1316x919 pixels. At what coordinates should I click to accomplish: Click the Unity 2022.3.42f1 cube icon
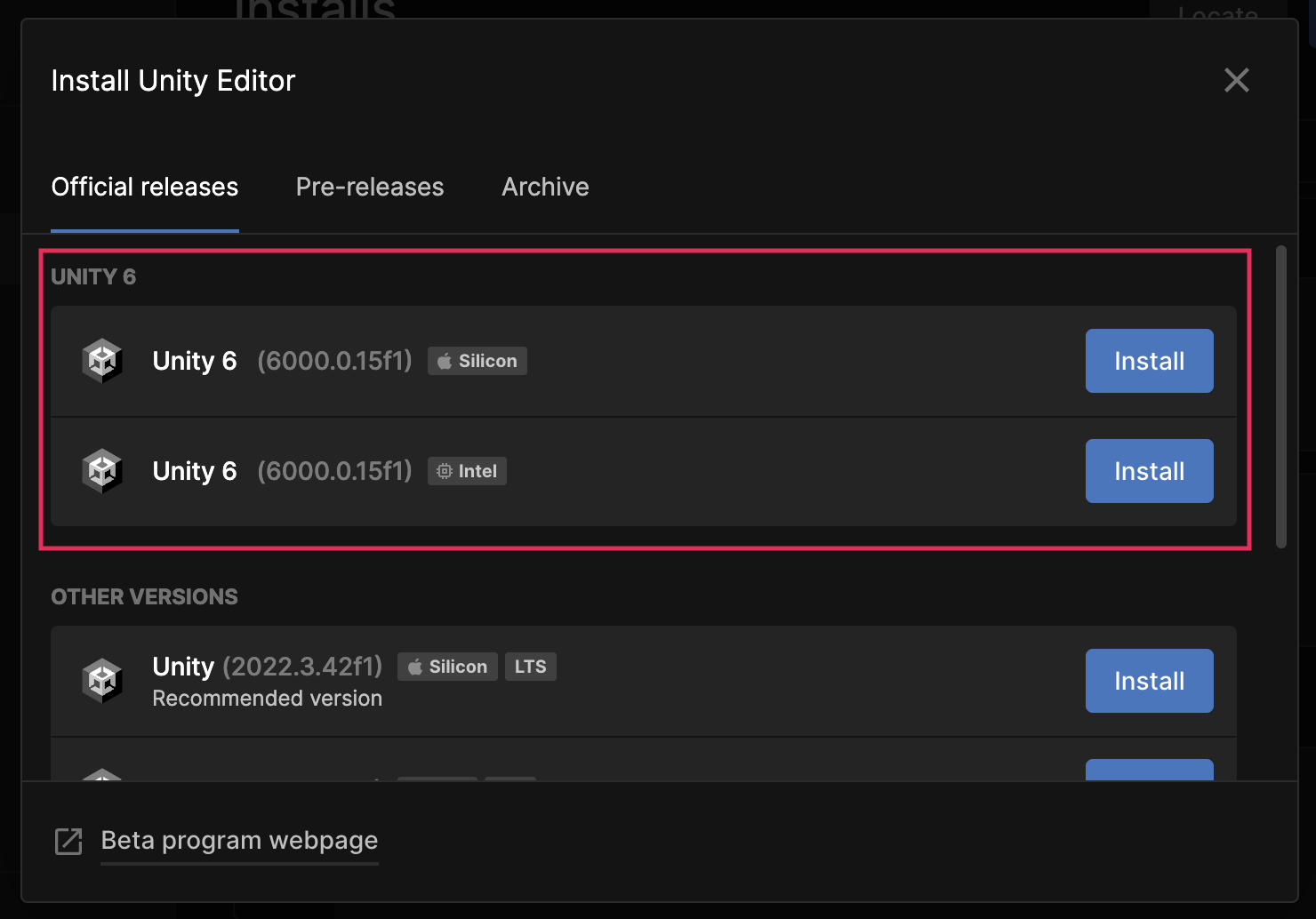point(102,681)
